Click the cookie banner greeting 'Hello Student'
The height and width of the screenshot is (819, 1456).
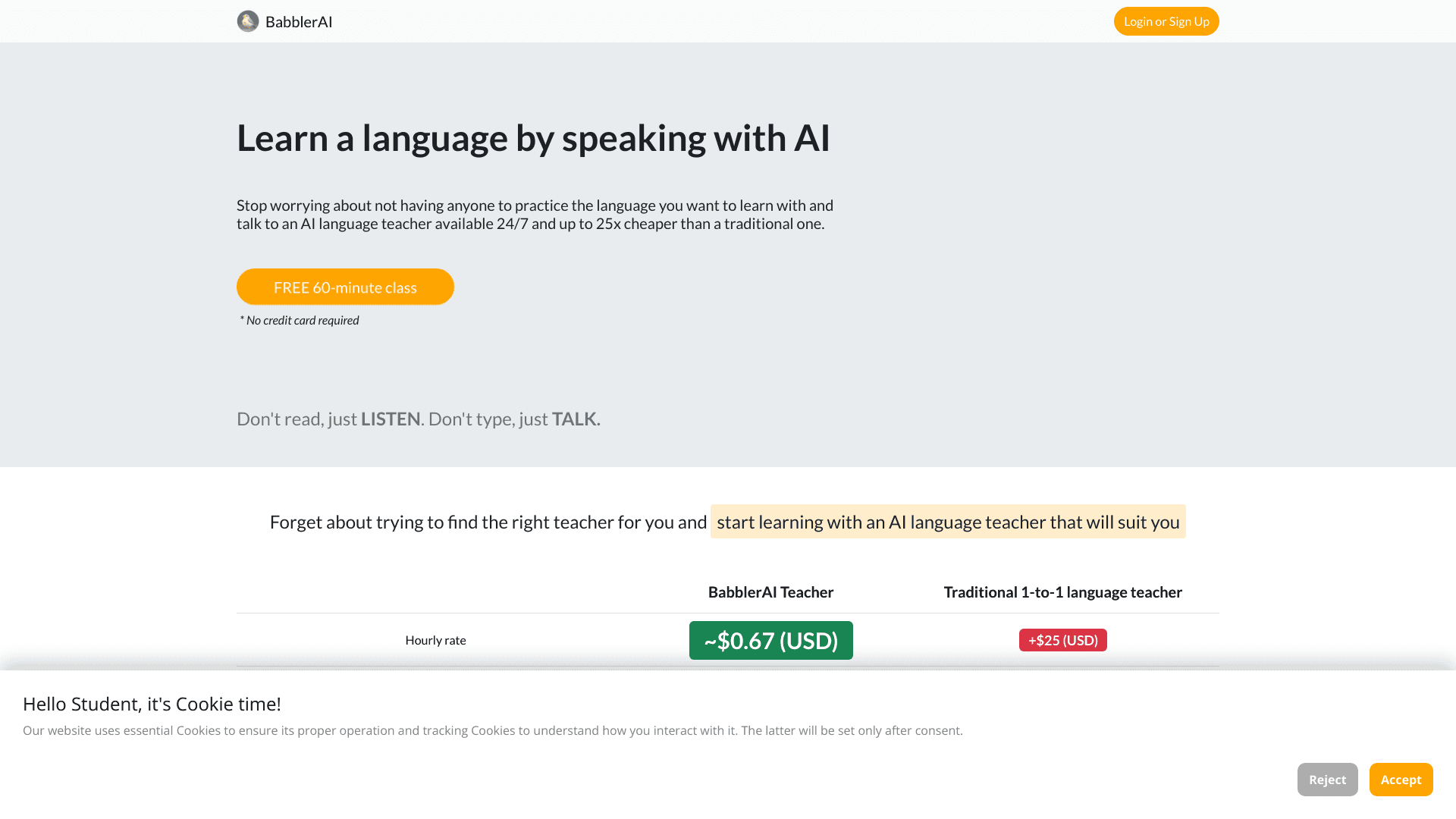point(151,704)
